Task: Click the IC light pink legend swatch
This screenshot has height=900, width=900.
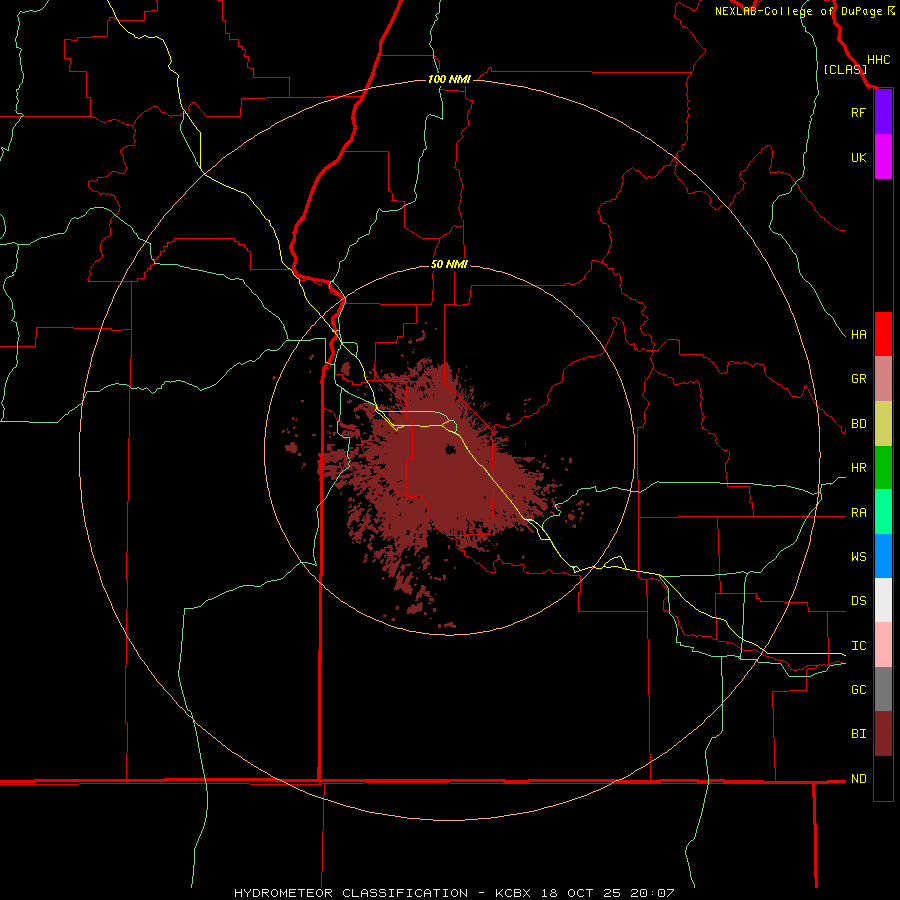Action: pyautogui.click(x=883, y=645)
